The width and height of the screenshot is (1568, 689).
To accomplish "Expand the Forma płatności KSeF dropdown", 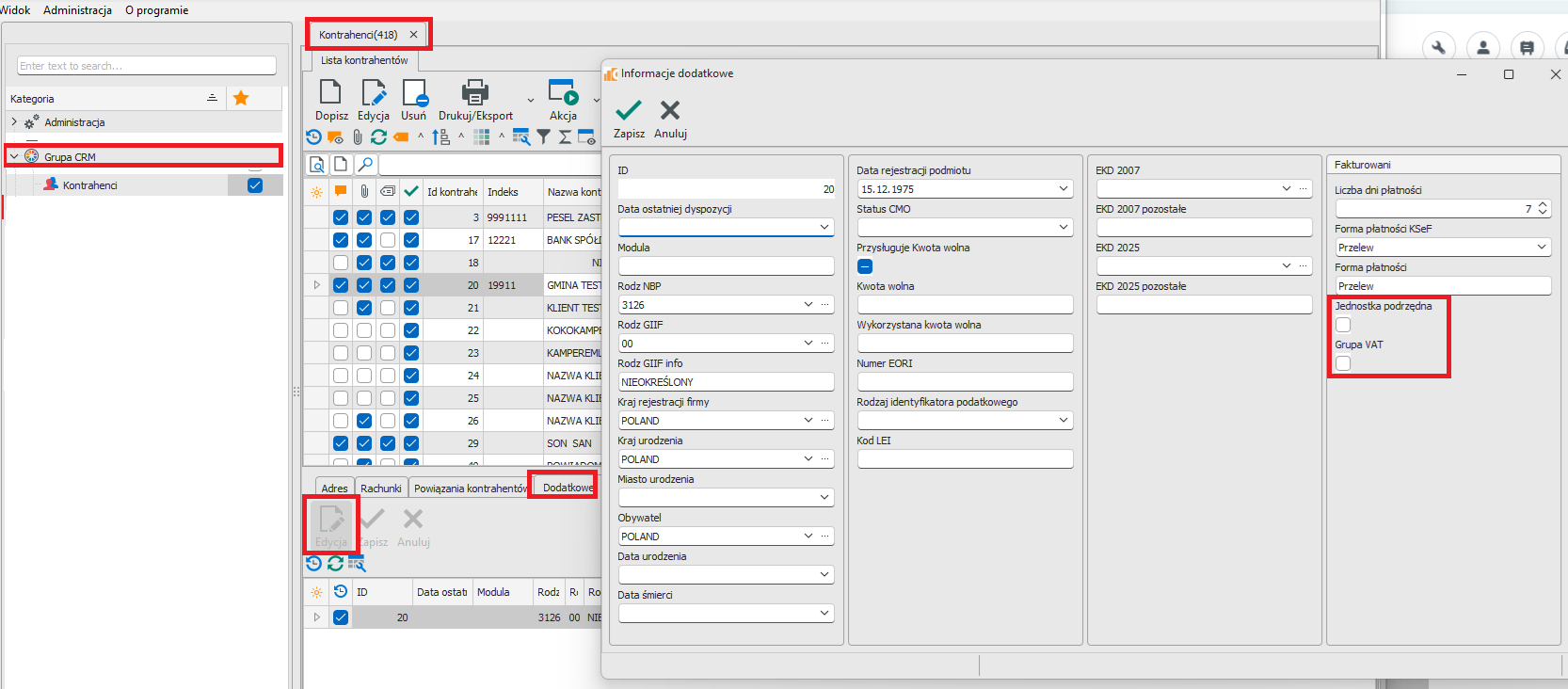I will coord(1541,248).
